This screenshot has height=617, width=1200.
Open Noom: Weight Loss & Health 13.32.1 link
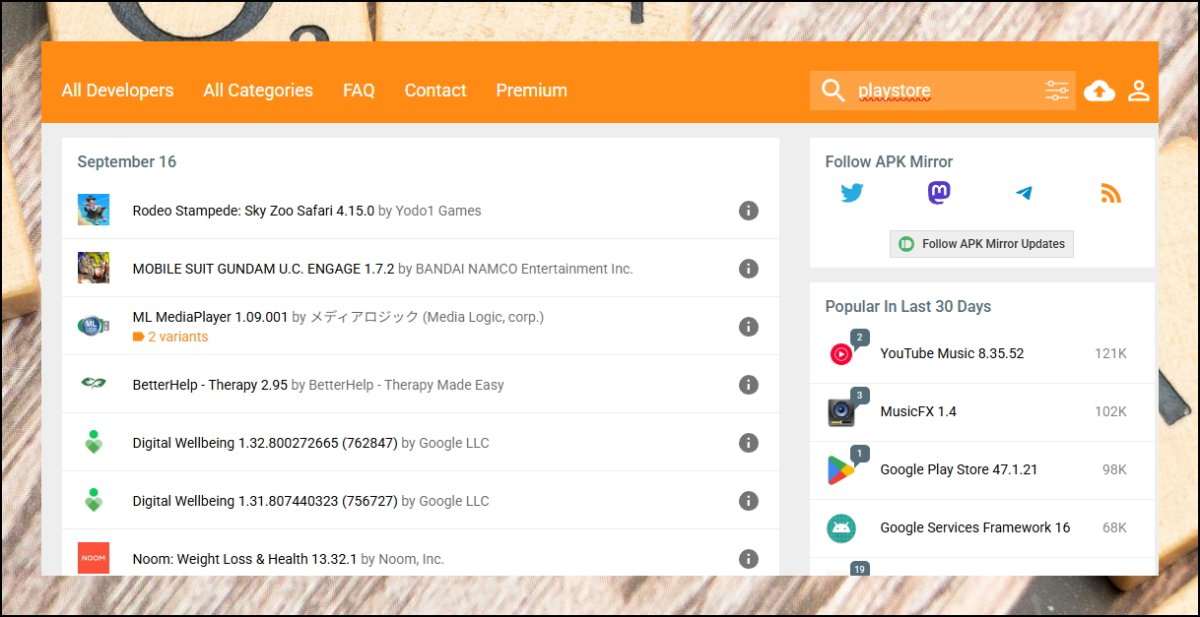click(244, 559)
